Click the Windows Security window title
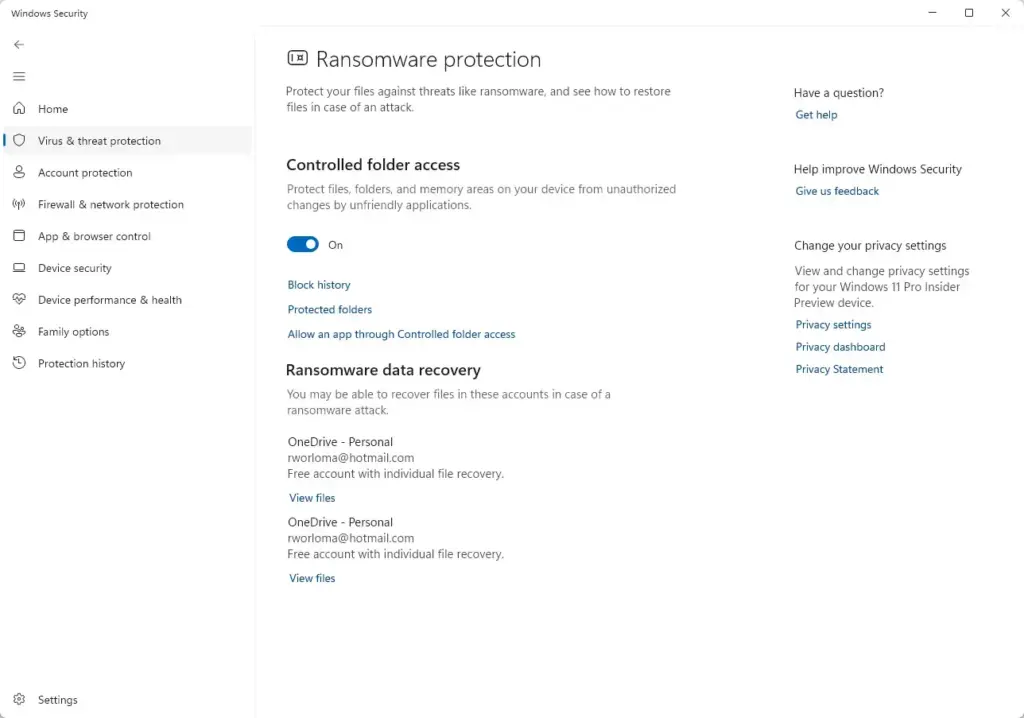Viewport: 1024px width, 718px height. point(49,13)
